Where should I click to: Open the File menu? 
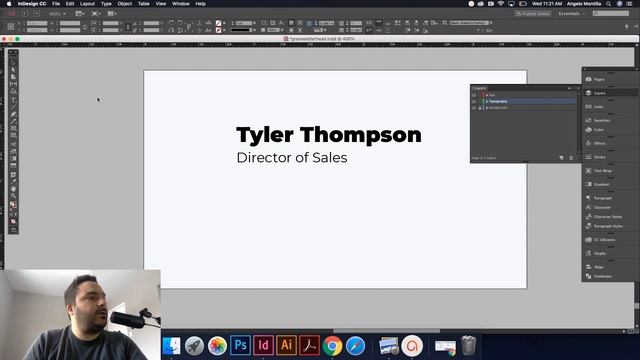coord(56,4)
